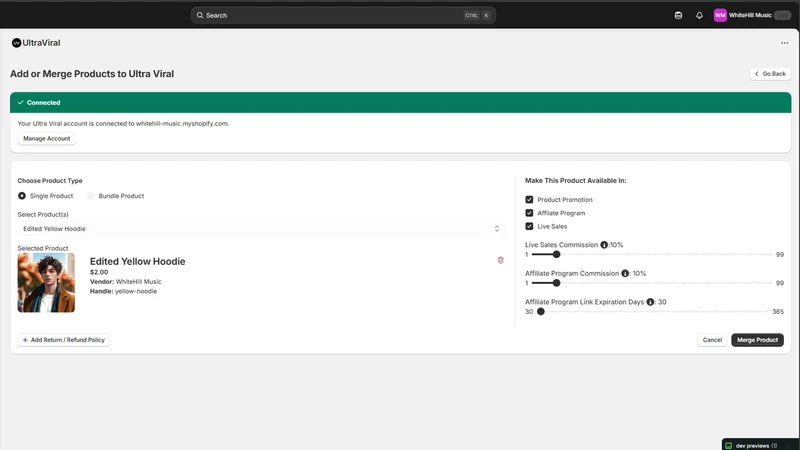Click the Connected status banner
Screen dimensions: 800x450
401,103
